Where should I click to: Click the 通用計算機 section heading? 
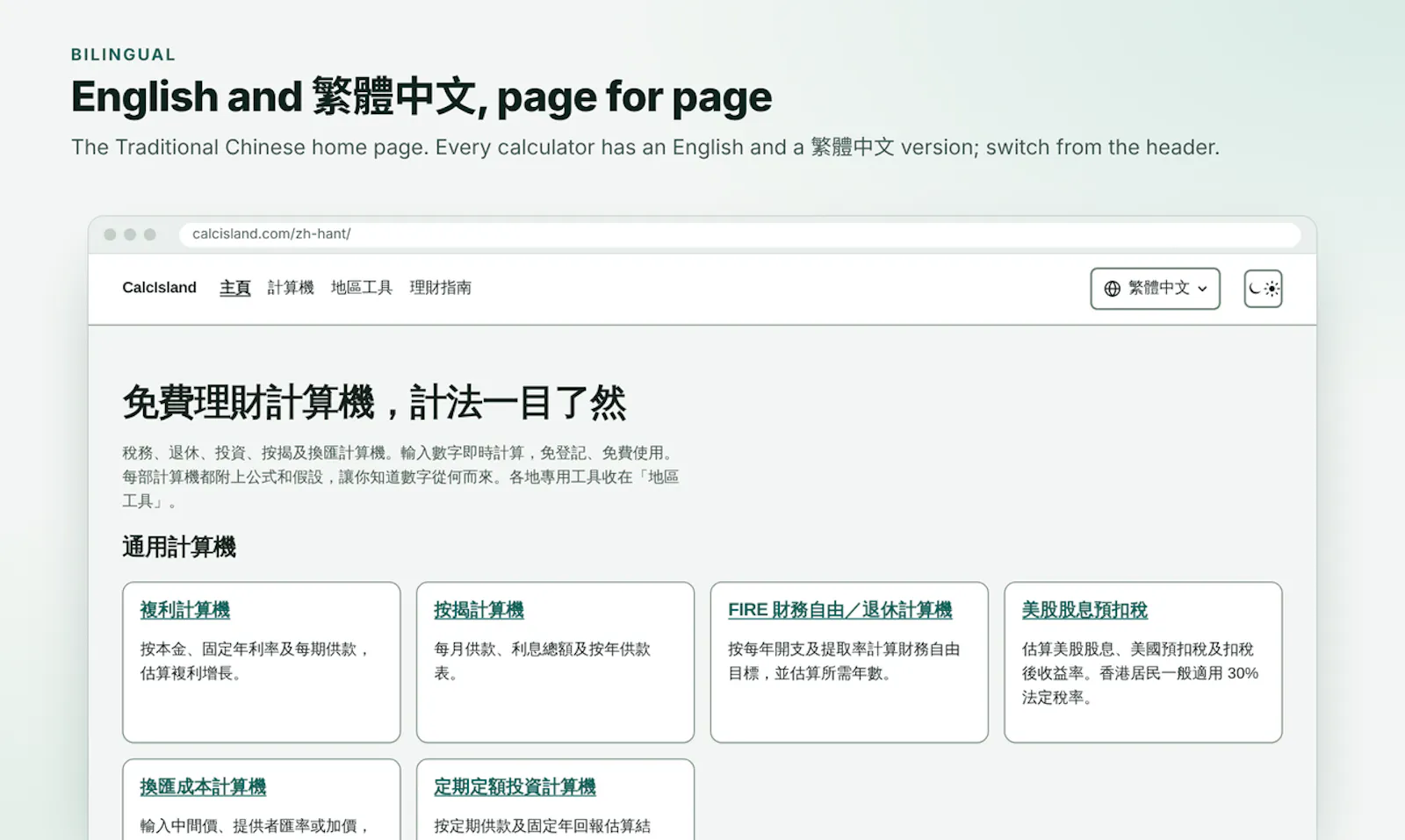pos(179,547)
